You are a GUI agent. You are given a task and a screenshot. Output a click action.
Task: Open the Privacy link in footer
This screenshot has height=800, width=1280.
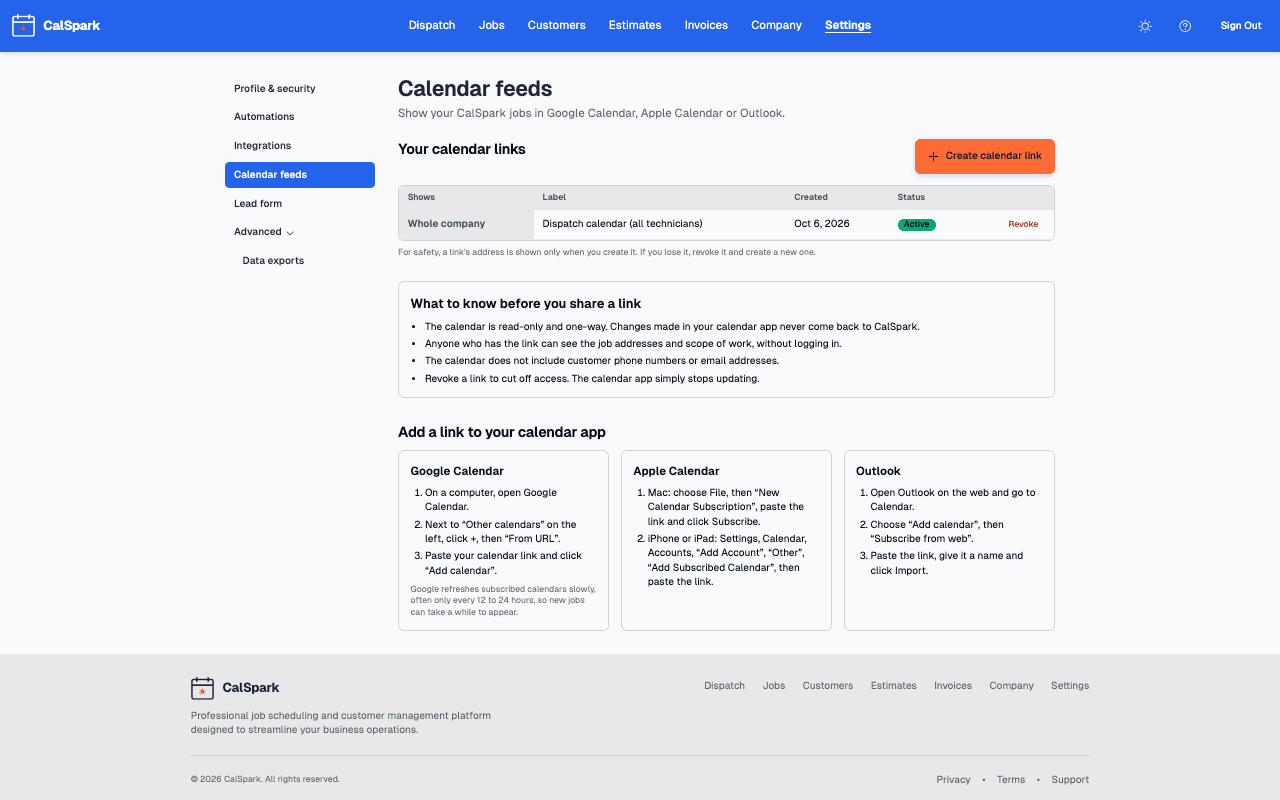point(954,780)
